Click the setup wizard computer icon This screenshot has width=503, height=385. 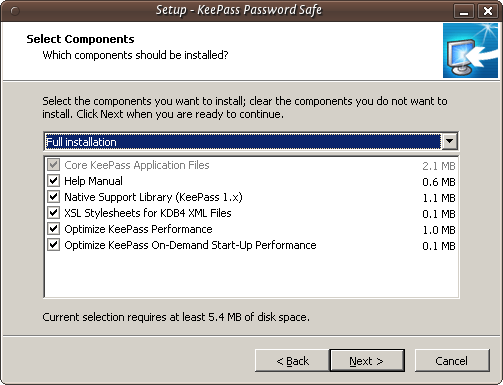(x=470, y=51)
